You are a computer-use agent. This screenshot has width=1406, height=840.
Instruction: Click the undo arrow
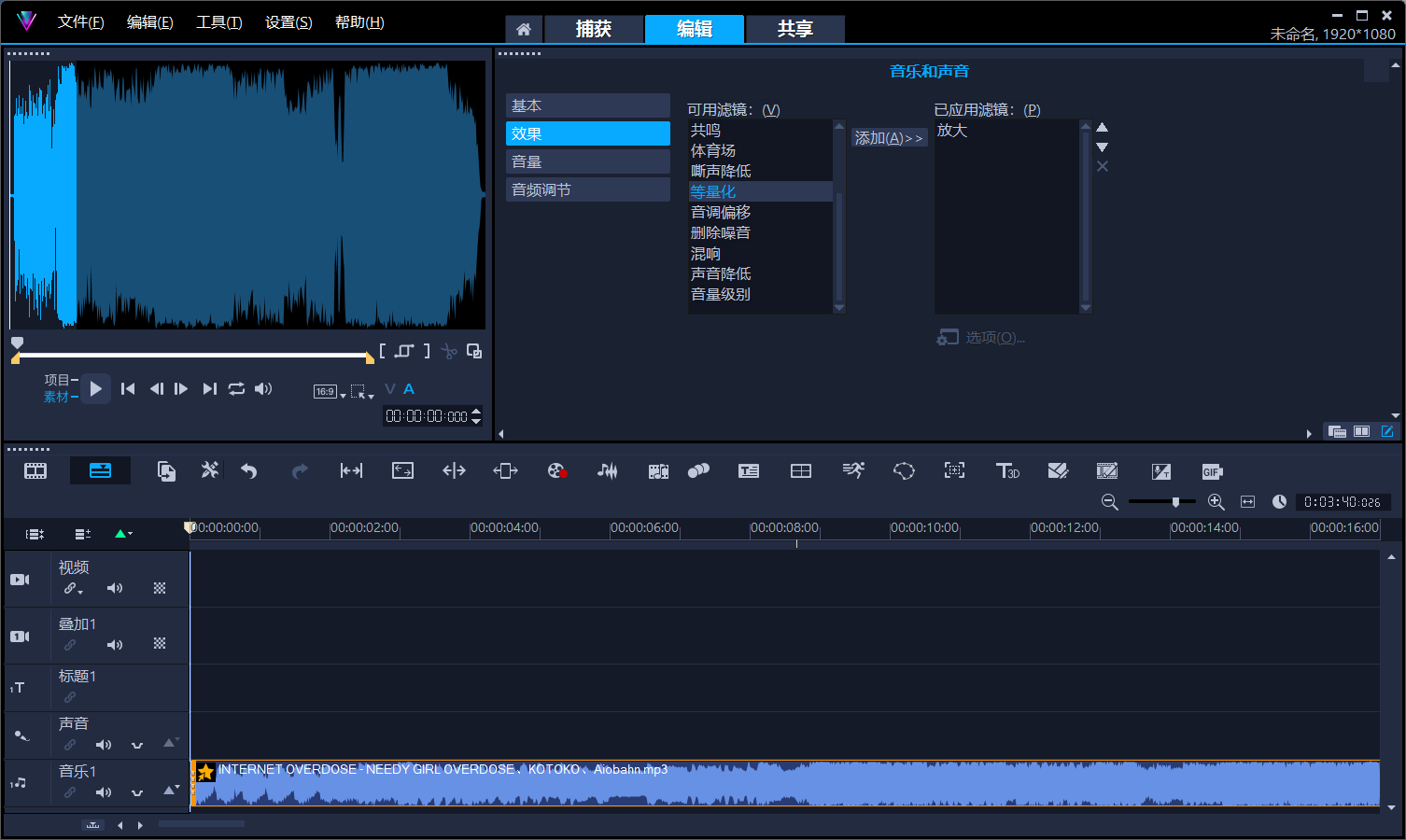tap(248, 471)
